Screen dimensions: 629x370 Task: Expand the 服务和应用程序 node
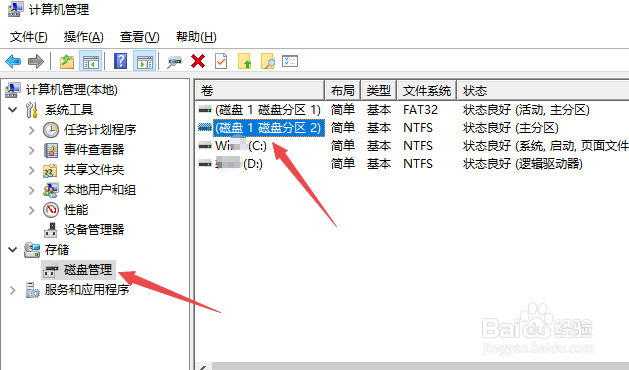point(13,290)
